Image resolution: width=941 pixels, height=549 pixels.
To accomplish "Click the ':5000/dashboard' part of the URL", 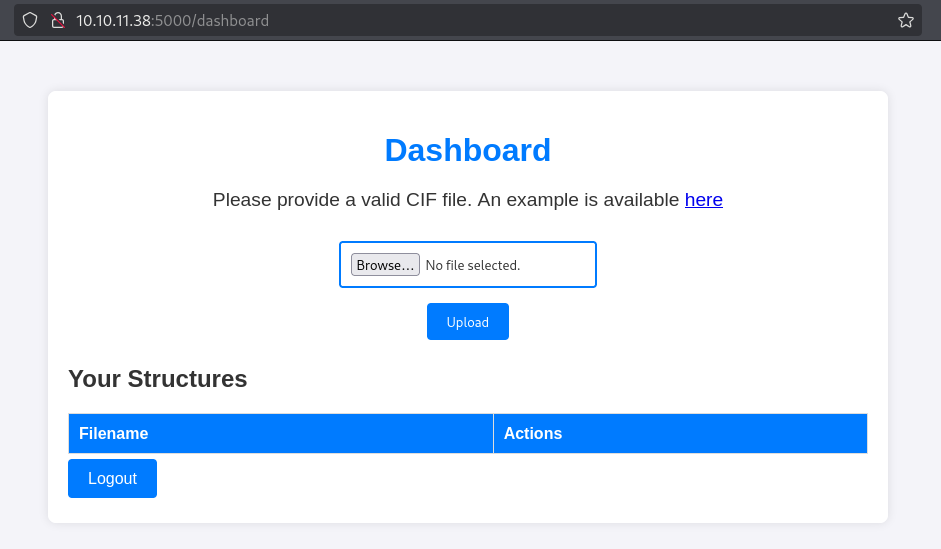I will (x=210, y=20).
